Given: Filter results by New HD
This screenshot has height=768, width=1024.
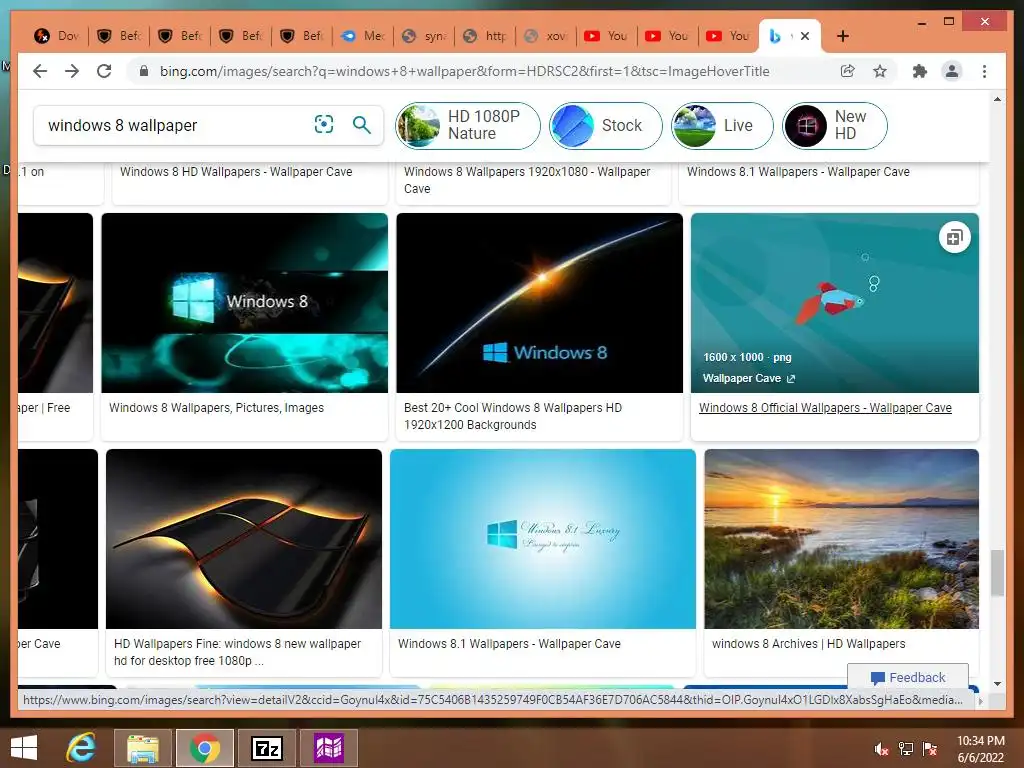Looking at the screenshot, I should click(x=835, y=125).
